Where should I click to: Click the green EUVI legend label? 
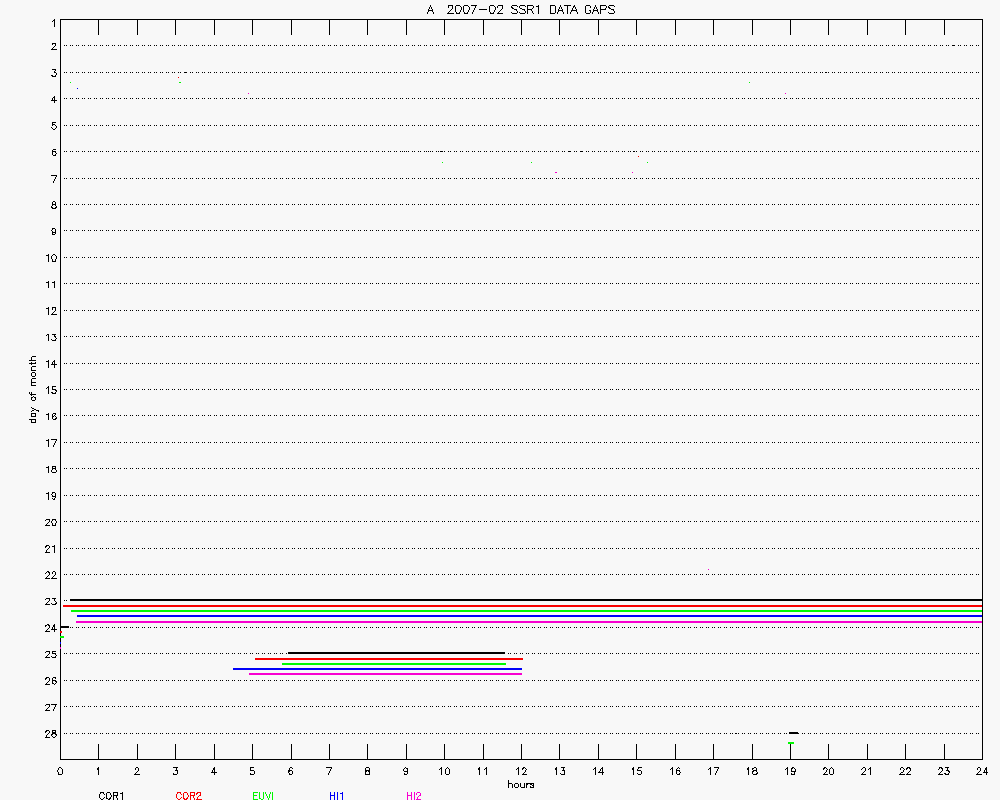(263, 796)
